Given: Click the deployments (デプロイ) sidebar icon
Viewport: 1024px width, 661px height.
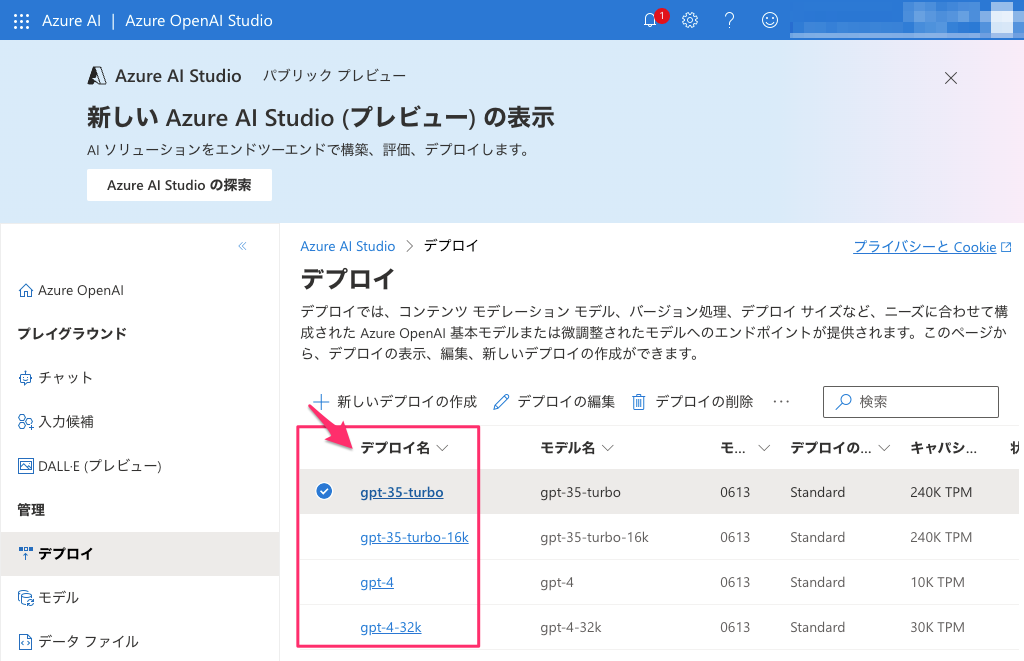Looking at the screenshot, I should point(25,554).
